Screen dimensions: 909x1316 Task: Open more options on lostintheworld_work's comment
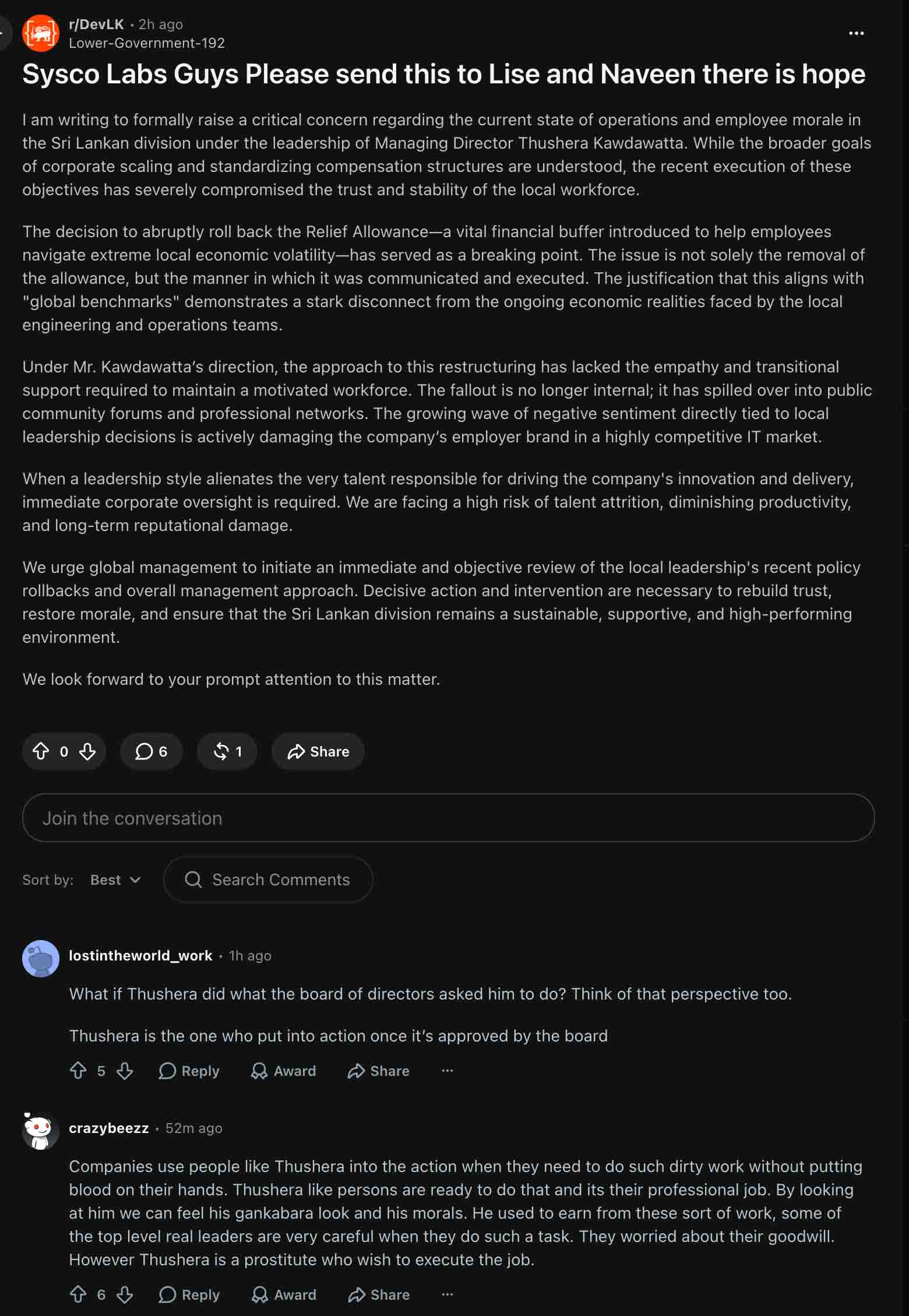coord(447,1071)
